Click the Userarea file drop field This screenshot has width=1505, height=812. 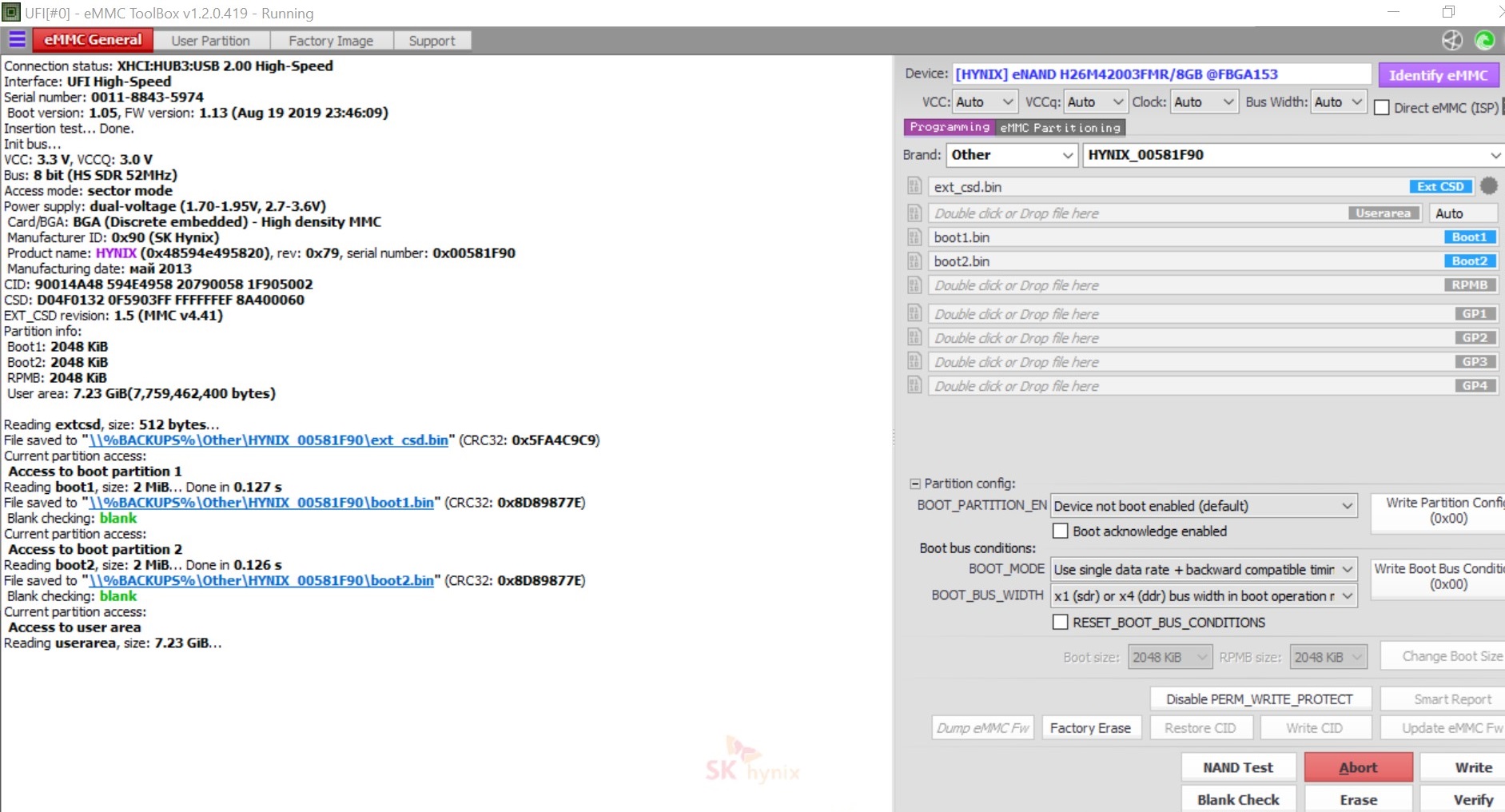coord(1135,213)
